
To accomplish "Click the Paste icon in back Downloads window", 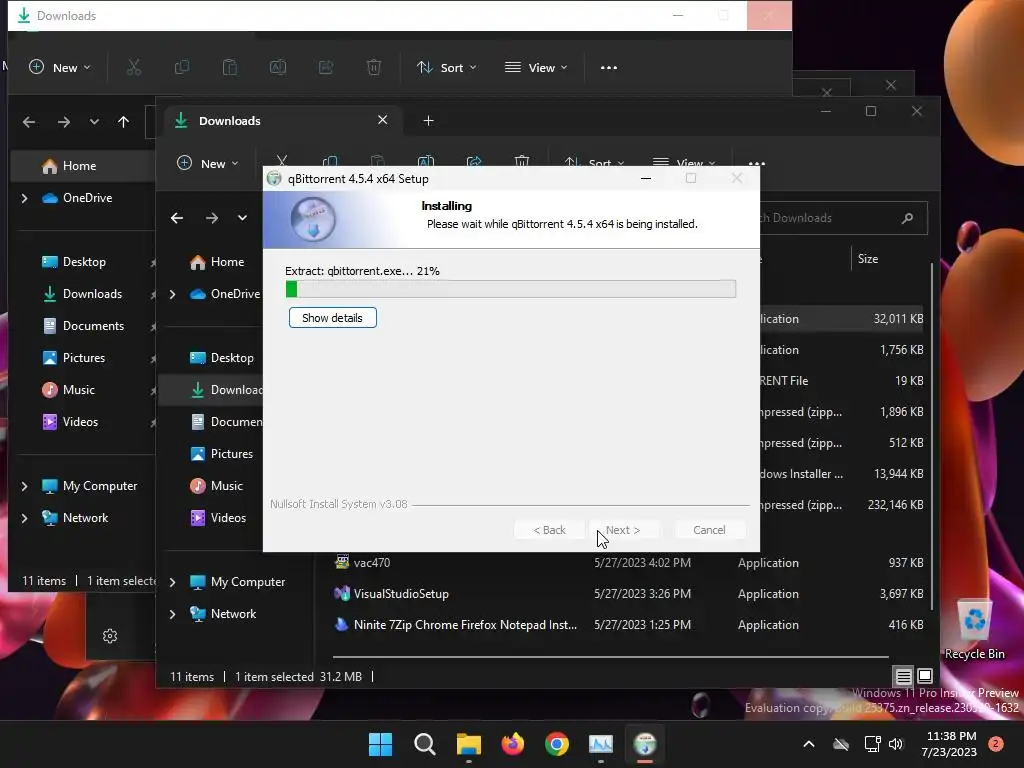I will point(230,67).
